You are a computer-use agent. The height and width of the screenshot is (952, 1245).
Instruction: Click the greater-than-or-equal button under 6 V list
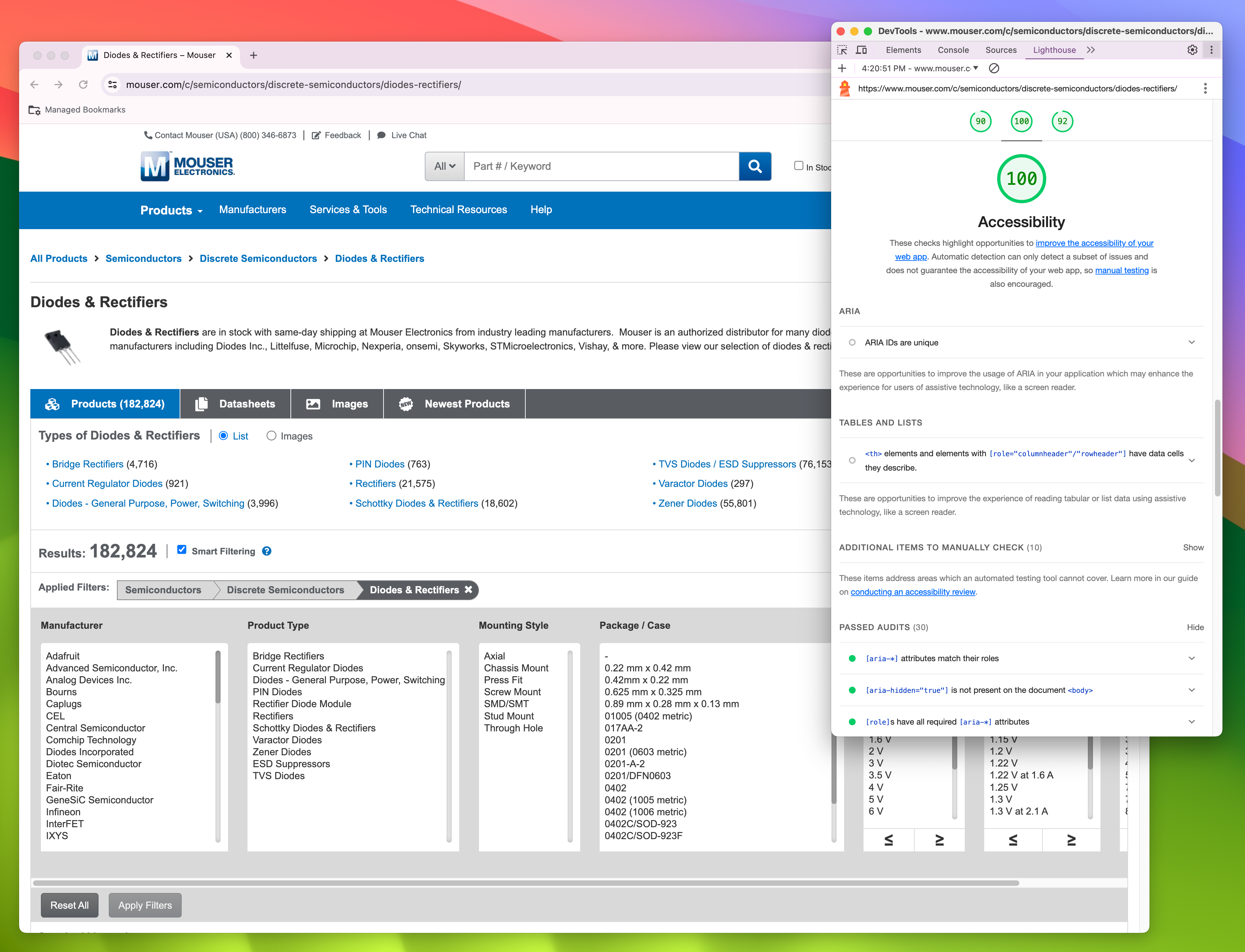(940, 841)
